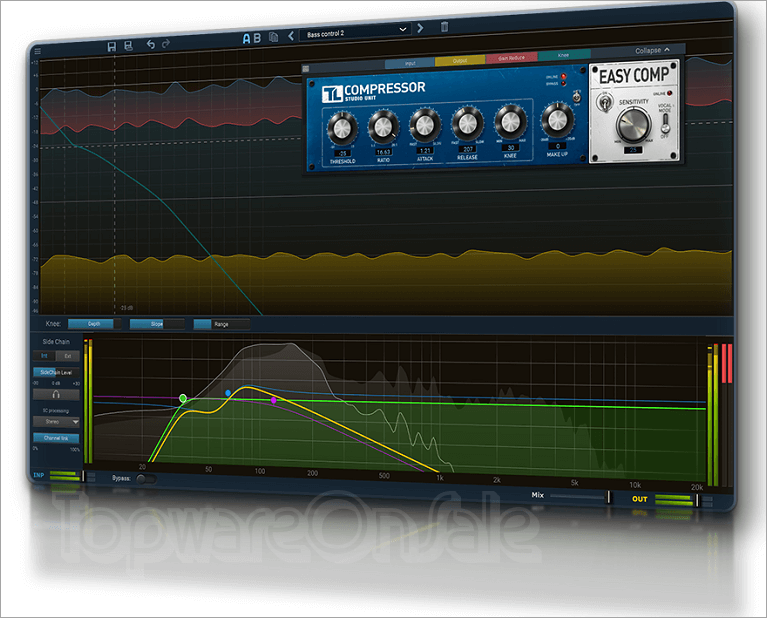The height and width of the screenshot is (618, 767).
Task: Adjust the SideChain Level slider
Action: coord(56,372)
